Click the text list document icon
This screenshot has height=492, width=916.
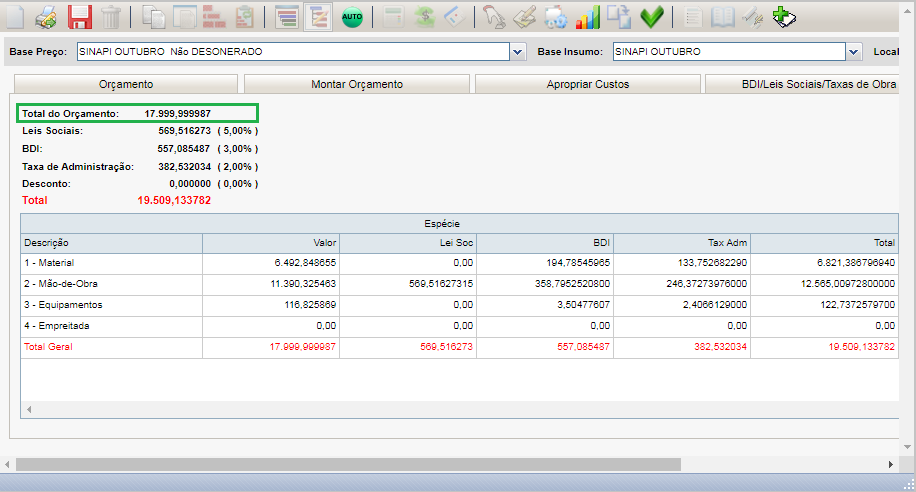[x=693, y=17]
